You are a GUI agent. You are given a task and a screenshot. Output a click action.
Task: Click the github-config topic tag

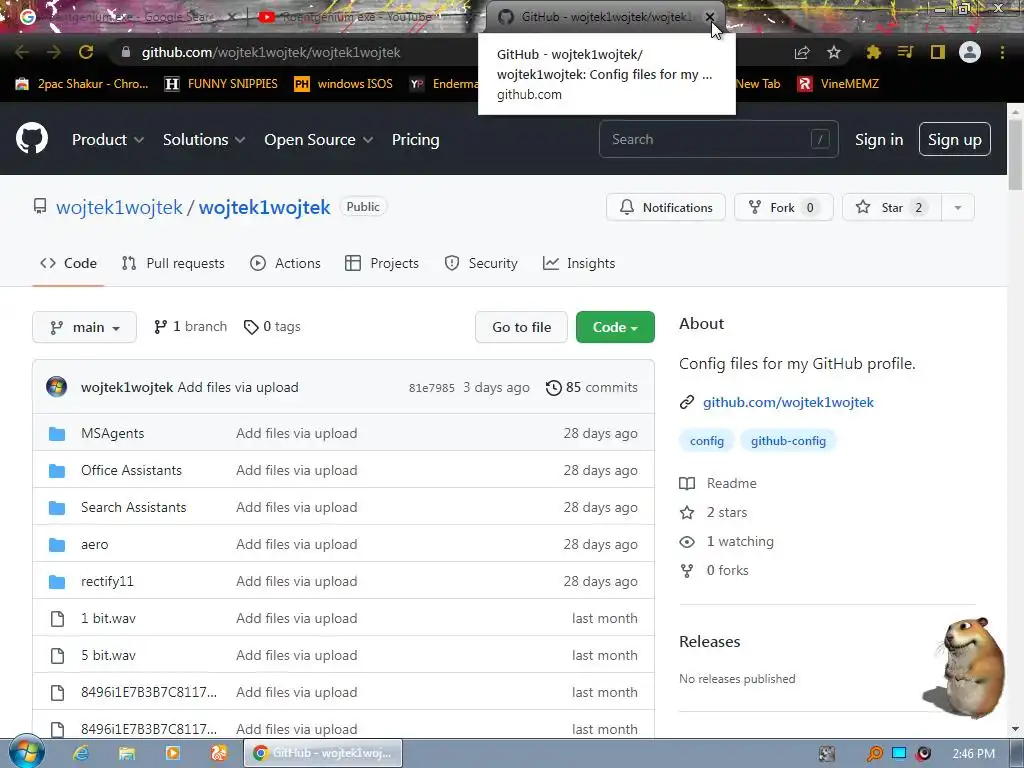(x=788, y=441)
